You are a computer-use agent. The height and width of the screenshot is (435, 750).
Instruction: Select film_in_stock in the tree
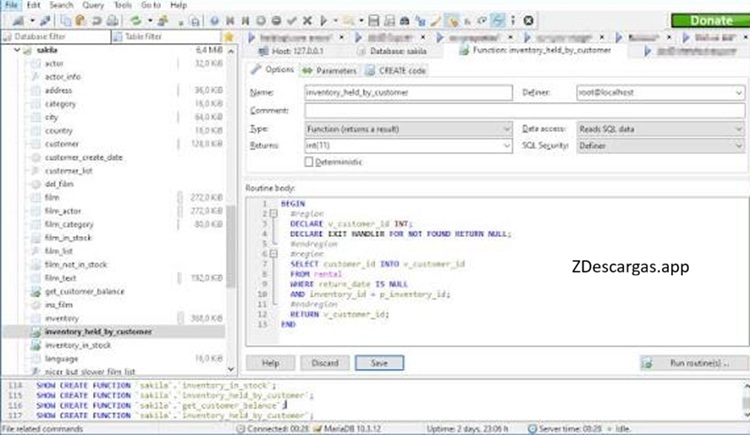(x=67, y=238)
